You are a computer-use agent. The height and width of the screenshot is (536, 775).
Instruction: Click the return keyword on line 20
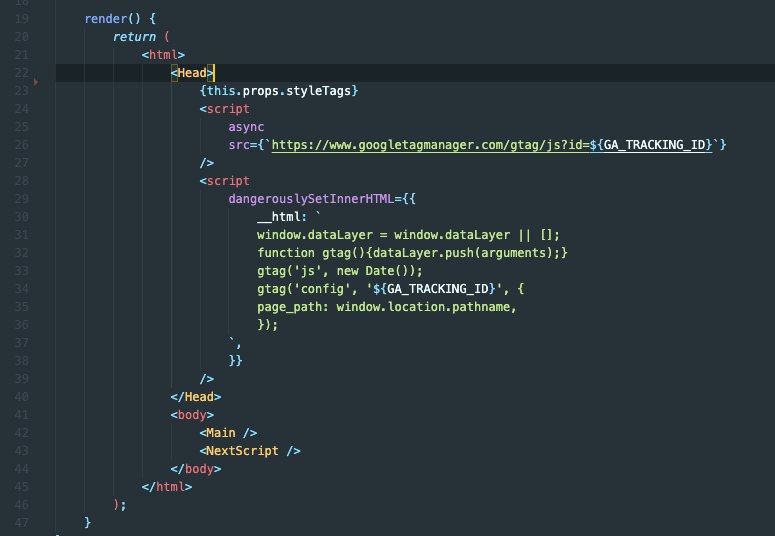point(134,37)
